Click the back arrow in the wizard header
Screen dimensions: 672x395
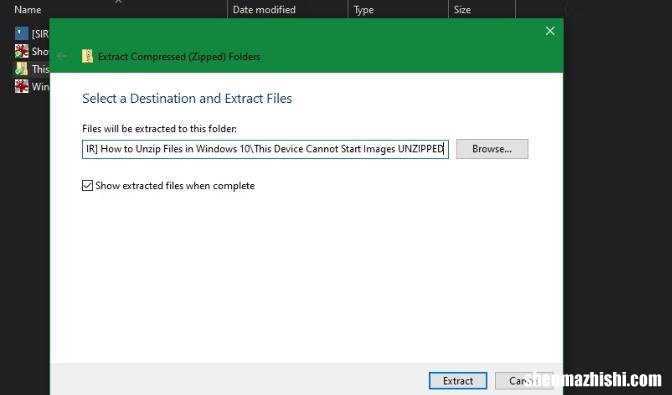pyautogui.click(x=62, y=56)
